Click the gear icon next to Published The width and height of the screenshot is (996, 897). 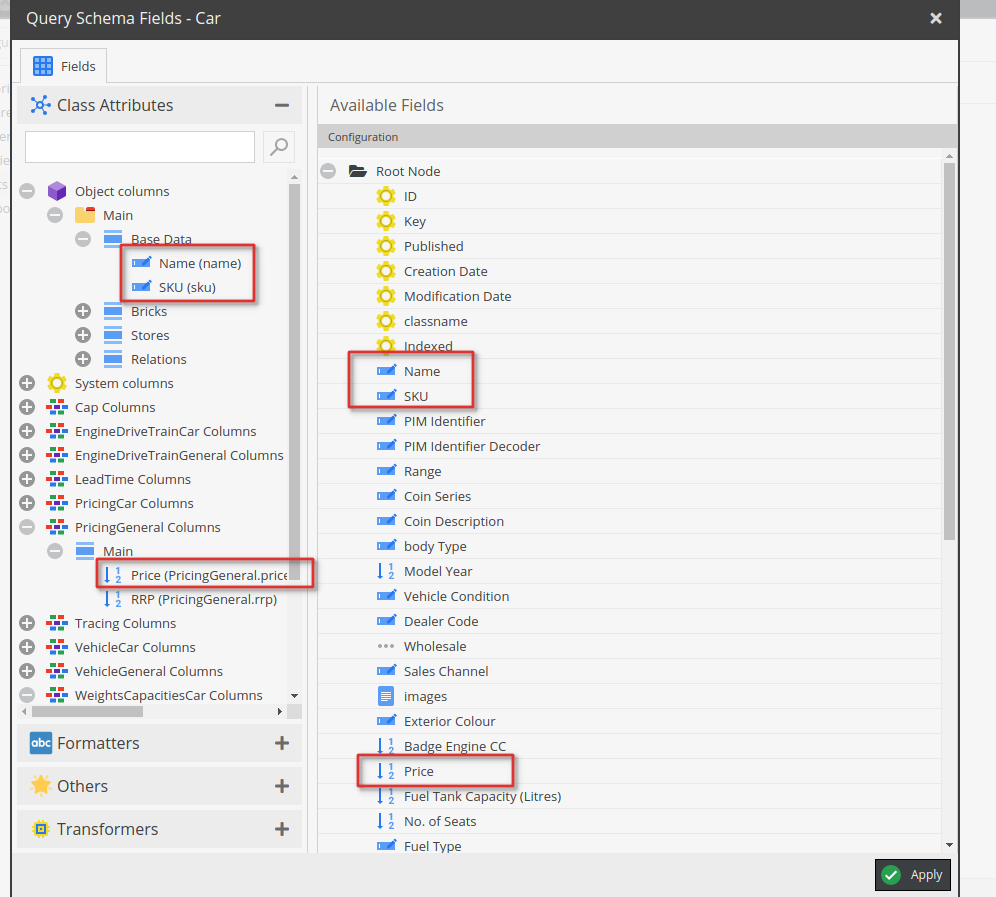[386, 246]
